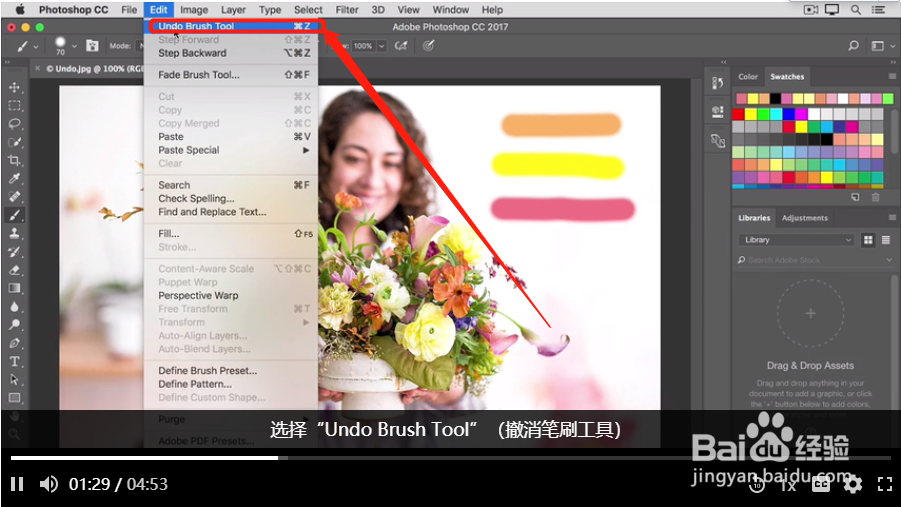The image size is (901, 507).
Task: Select the Clone Stamp tool
Action: (14, 233)
